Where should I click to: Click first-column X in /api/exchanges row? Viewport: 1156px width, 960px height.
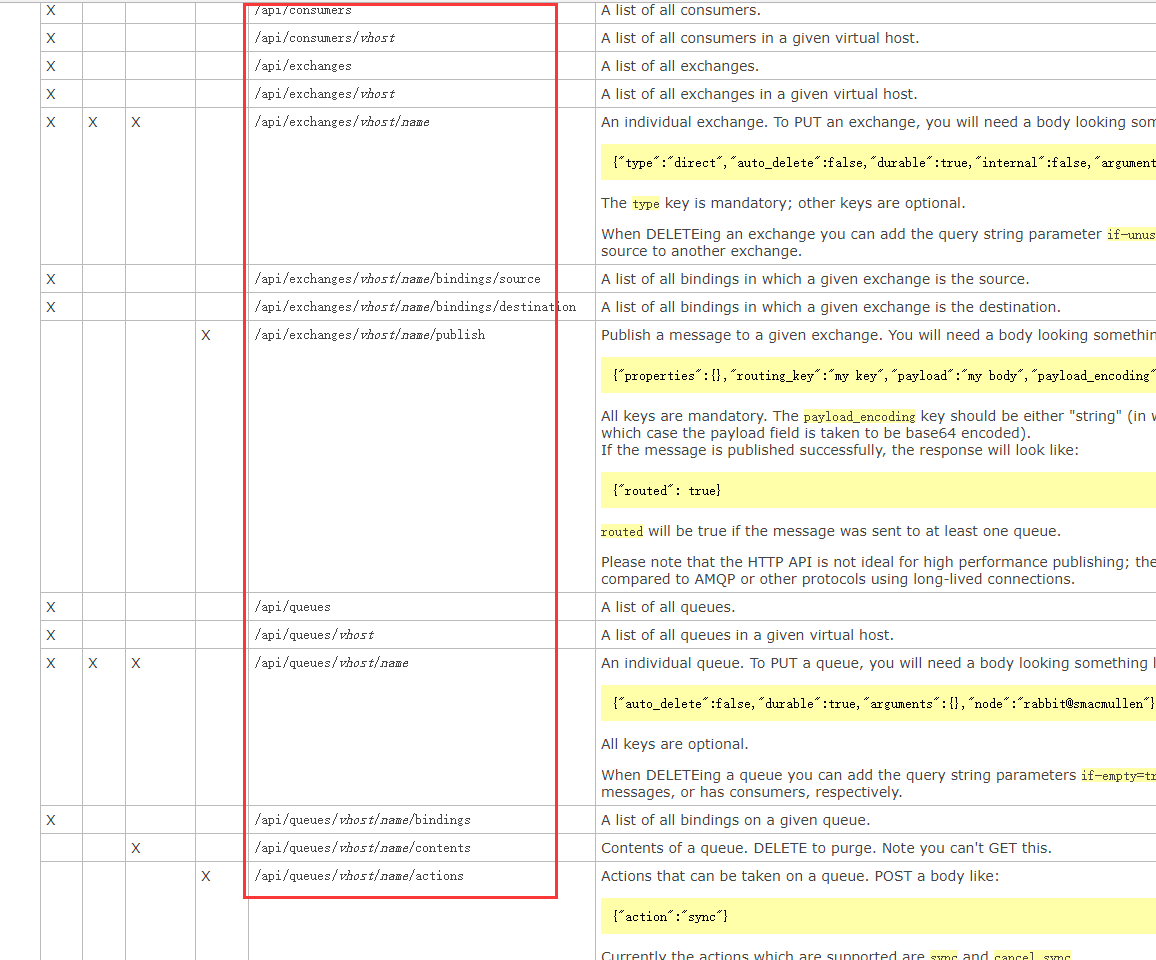(51, 66)
